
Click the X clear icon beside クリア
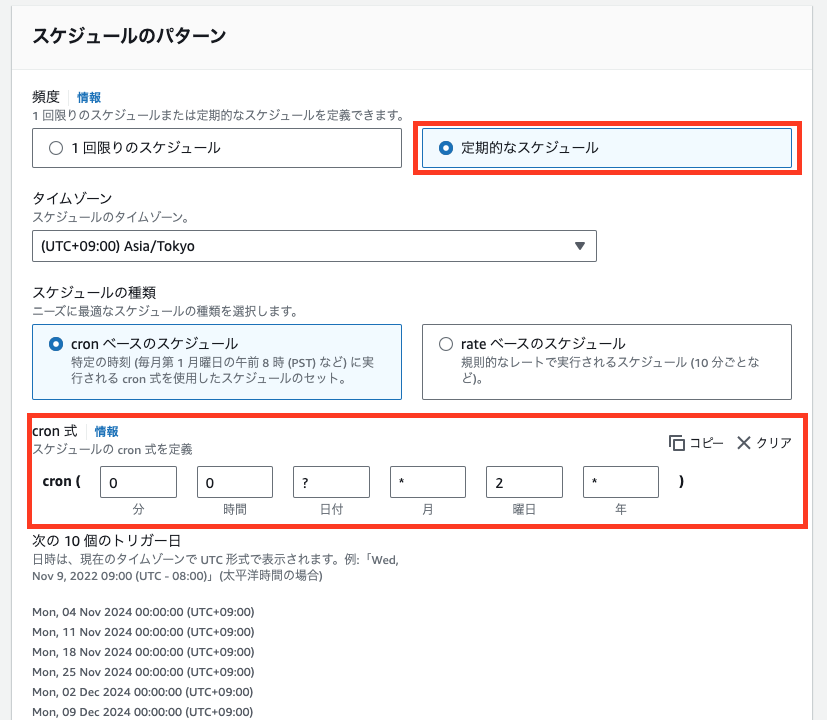coord(744,443)
